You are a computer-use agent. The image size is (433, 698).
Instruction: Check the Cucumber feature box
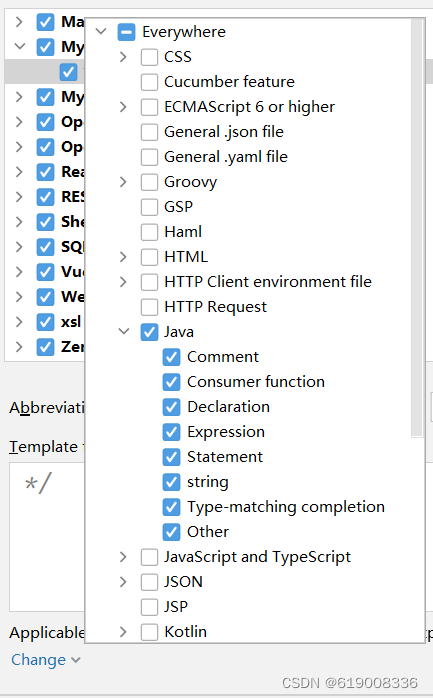tap(149, 82)
